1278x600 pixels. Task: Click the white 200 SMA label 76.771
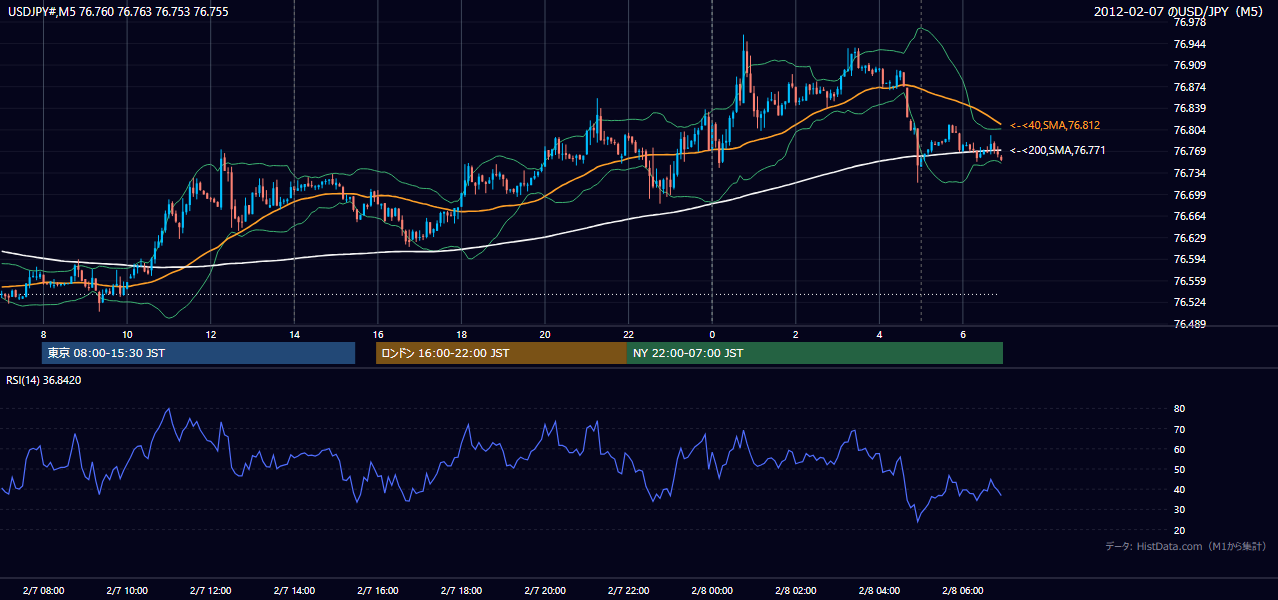pos(1058,150)
